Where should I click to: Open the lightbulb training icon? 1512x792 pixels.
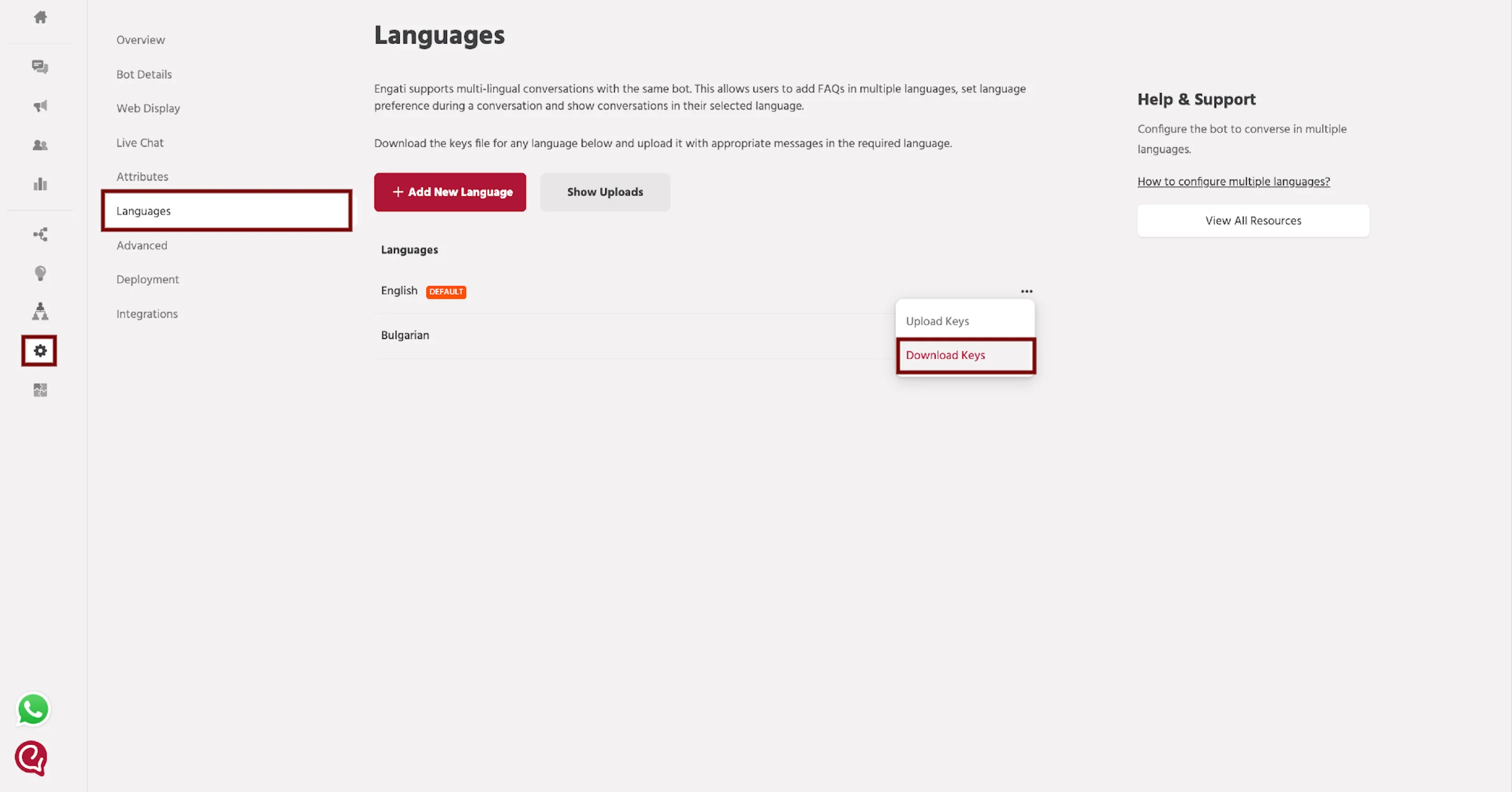(x=40, y=273)
